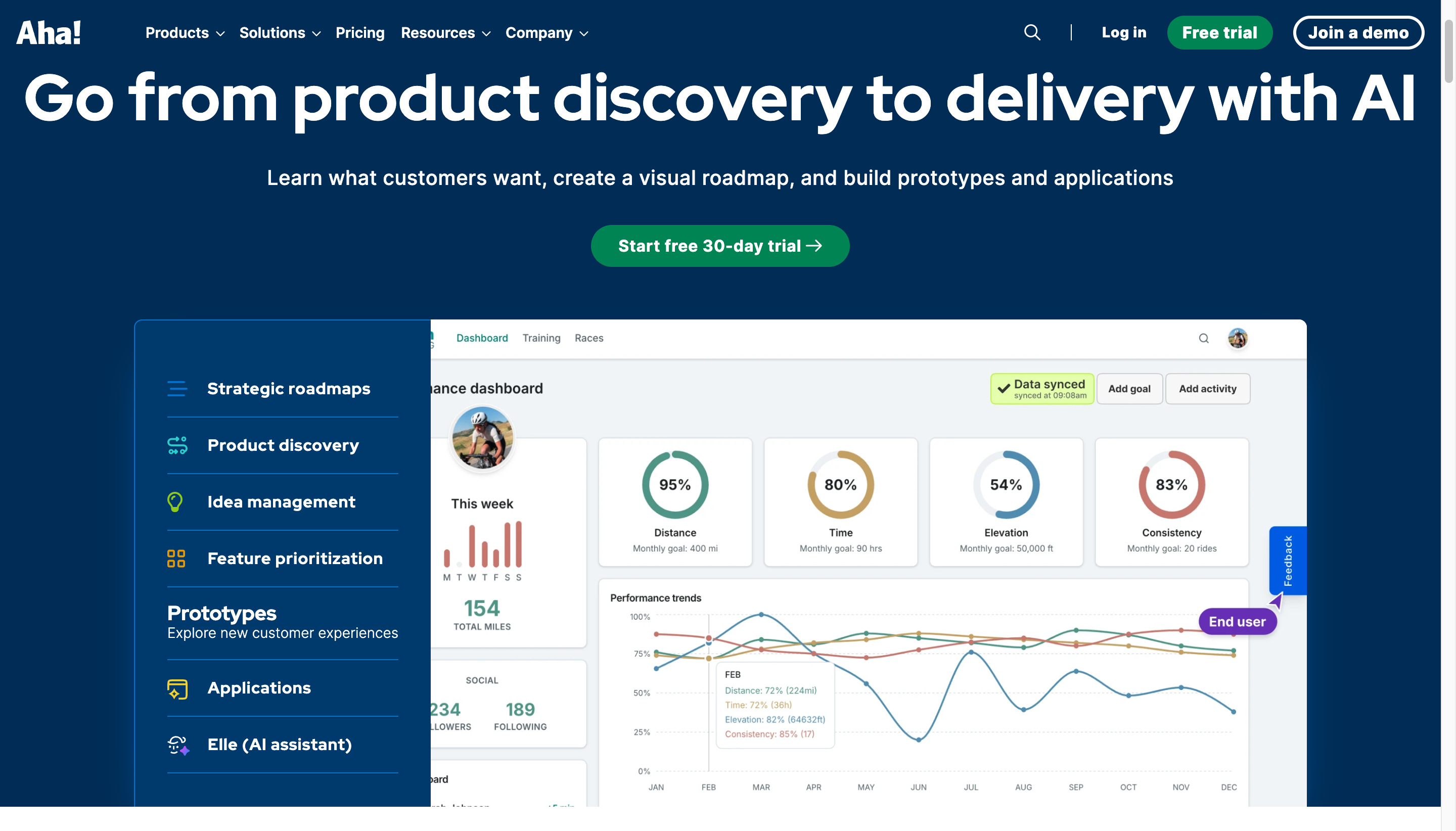Viewport: 1456px width, 831px height.
Task: Expand the Solutions dropdown menu
Action: [x=280, y=33]
